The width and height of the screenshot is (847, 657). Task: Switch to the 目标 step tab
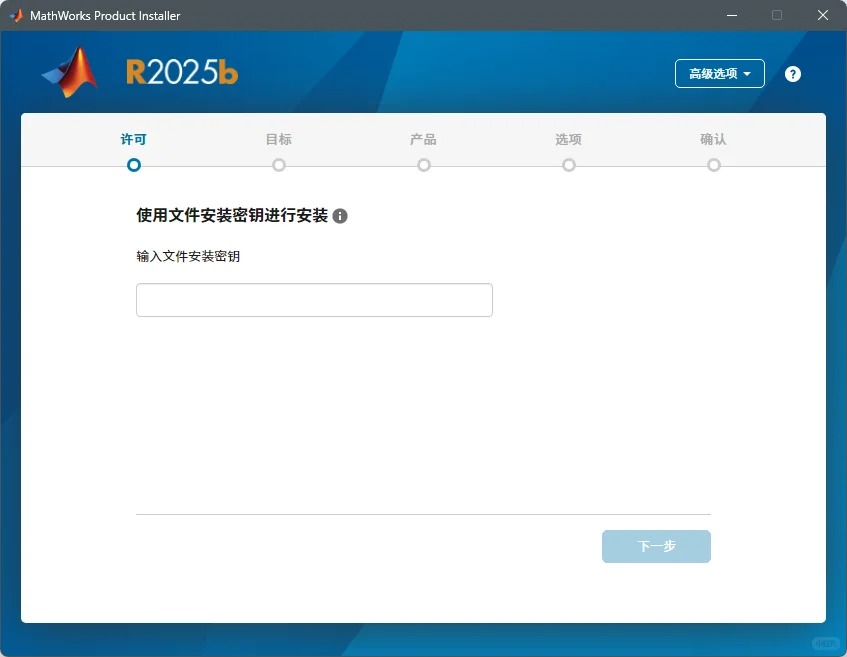tap(278, 140)
